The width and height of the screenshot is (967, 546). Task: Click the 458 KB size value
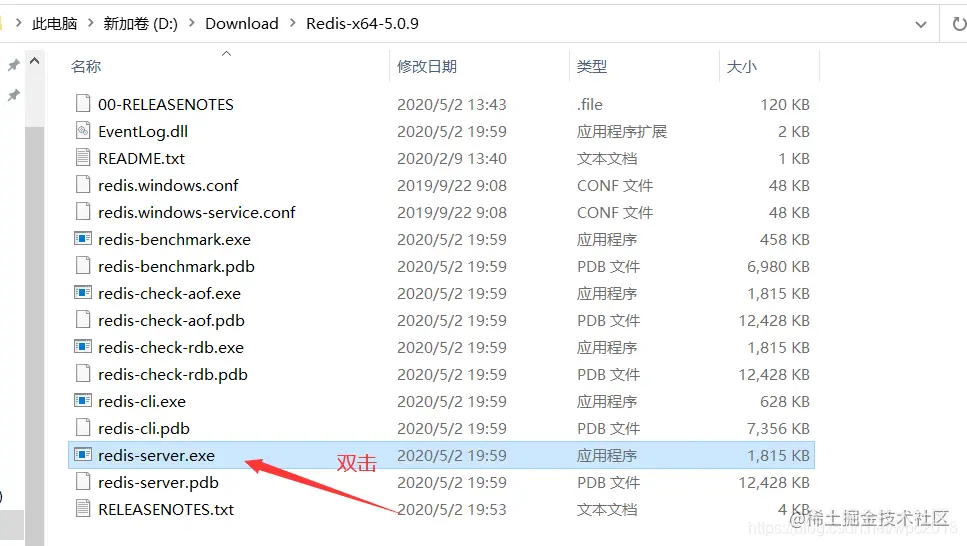click(784, 239)
